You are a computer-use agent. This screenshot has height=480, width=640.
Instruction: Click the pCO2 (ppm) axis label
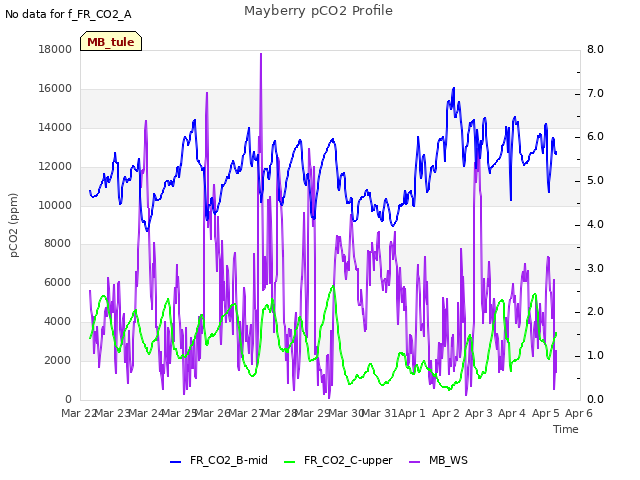pyautogui.click(x=14, y=225)
